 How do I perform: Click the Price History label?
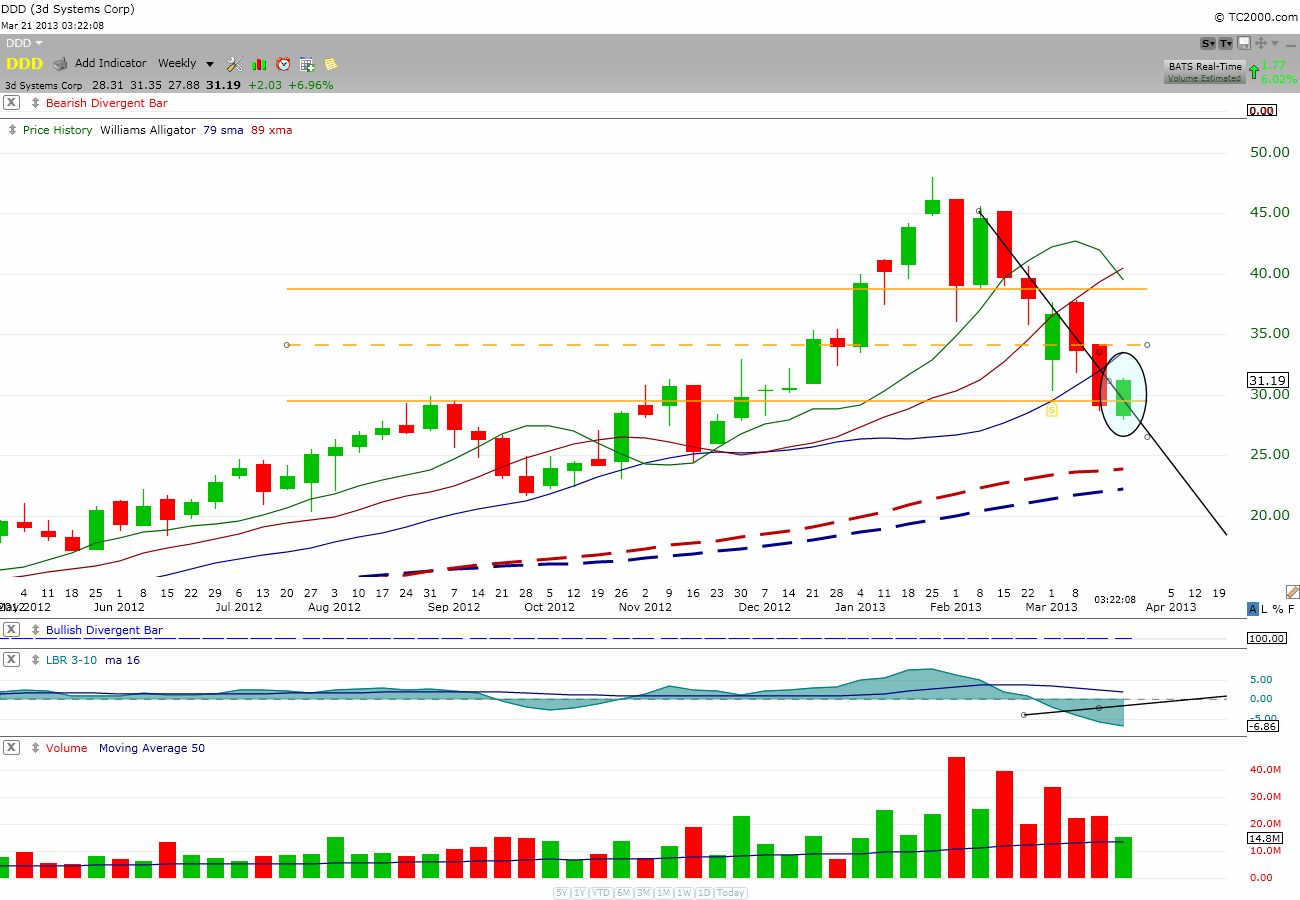(58, 130)
